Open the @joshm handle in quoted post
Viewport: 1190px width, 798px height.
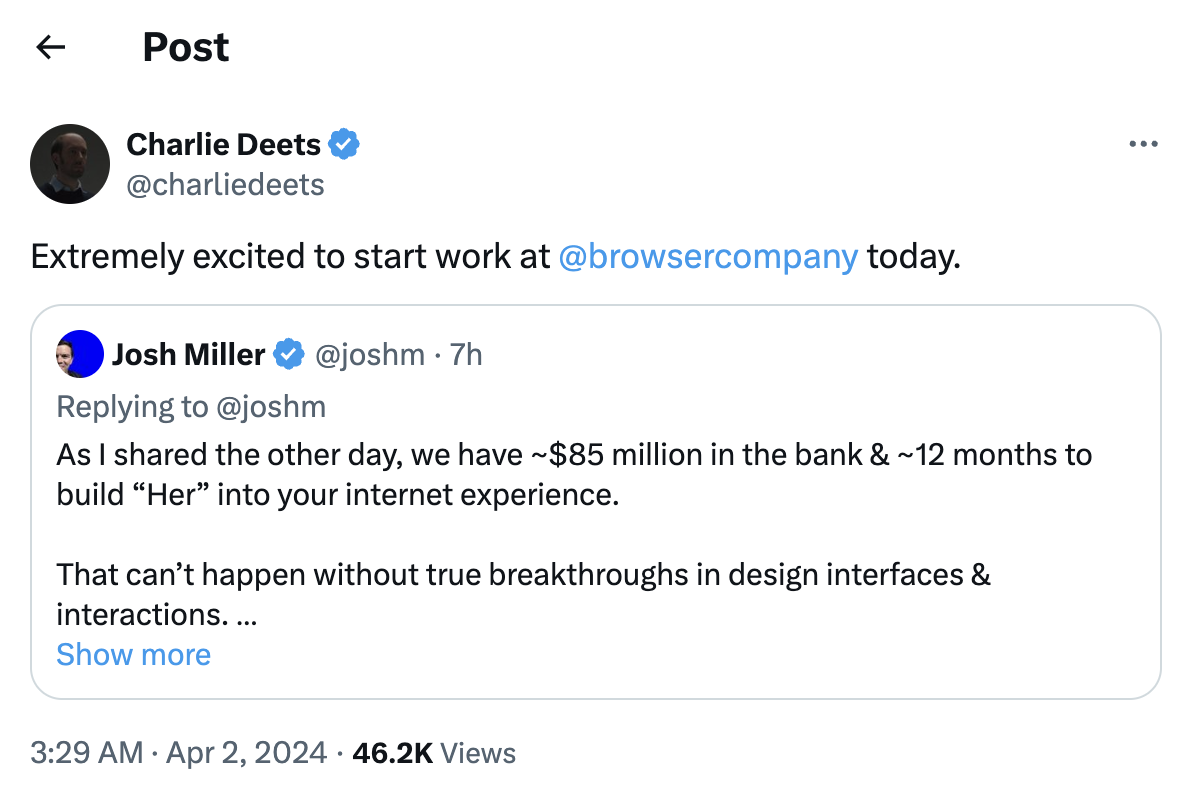370,355
